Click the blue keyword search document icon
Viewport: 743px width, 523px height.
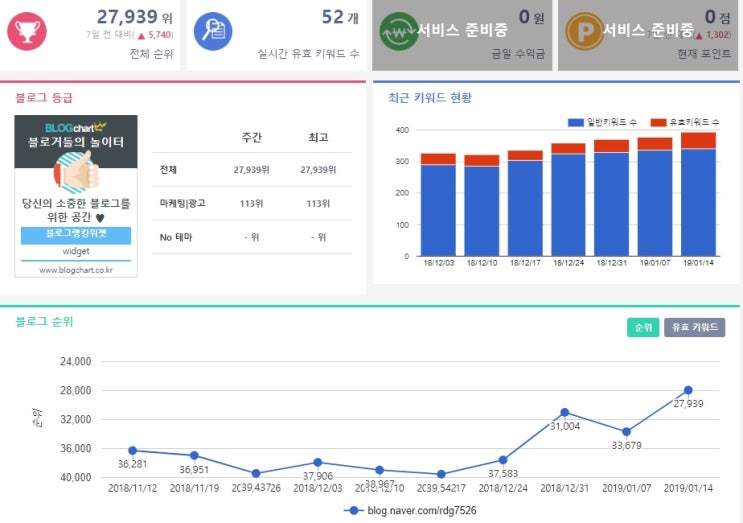click(x=213, y=32)
